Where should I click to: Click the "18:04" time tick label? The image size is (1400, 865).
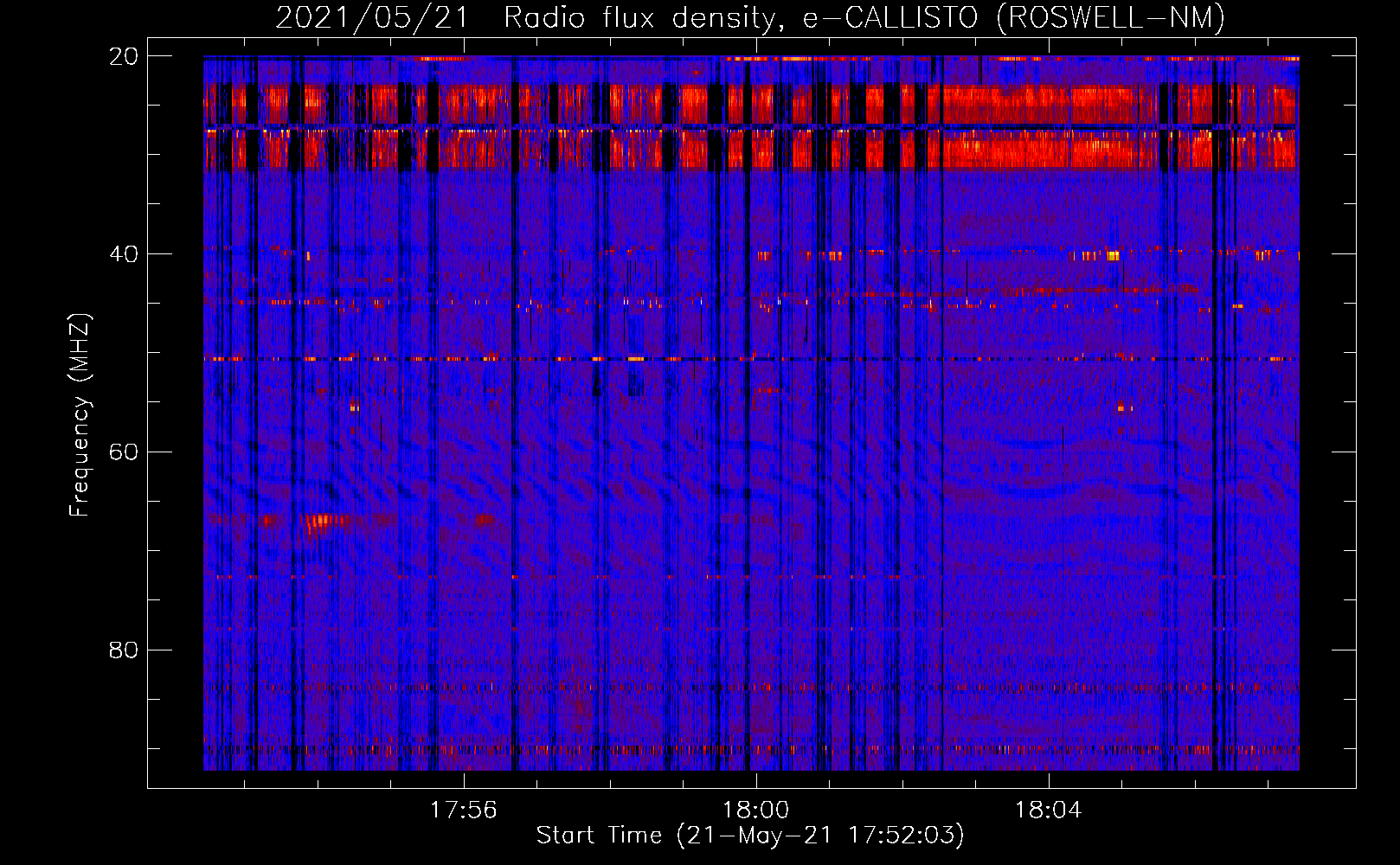tap(1049, 811)
